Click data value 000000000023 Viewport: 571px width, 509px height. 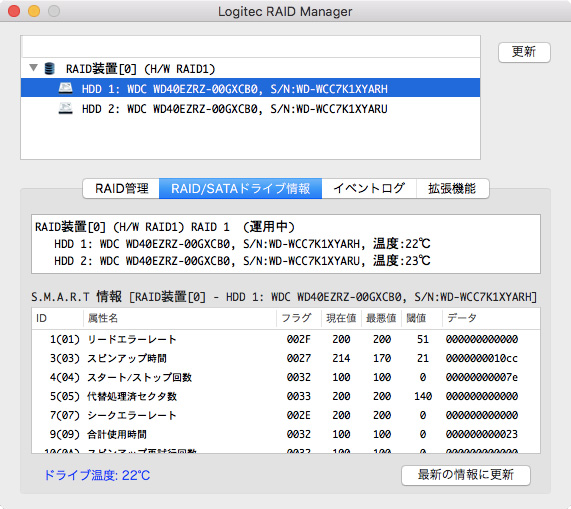pyautogui.click(x=482, y=434)
